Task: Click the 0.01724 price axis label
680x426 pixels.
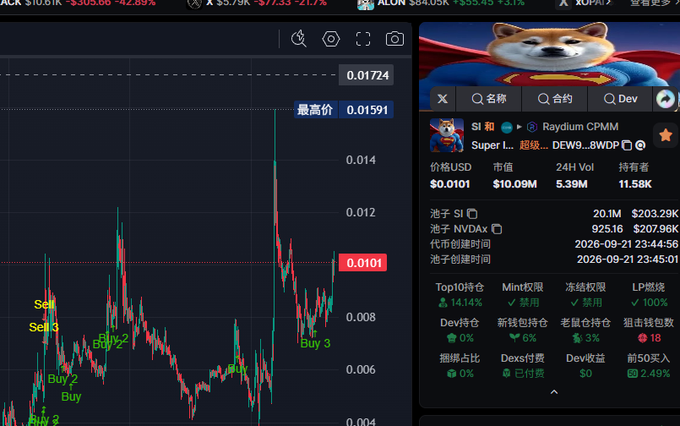Action: (366, 75)
